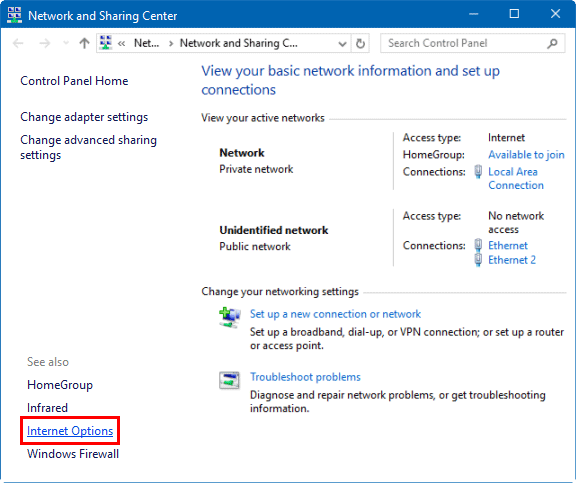Open the Ethernet 2 connection link
This screenshot has width=576, height=483.
coord(512,260)
